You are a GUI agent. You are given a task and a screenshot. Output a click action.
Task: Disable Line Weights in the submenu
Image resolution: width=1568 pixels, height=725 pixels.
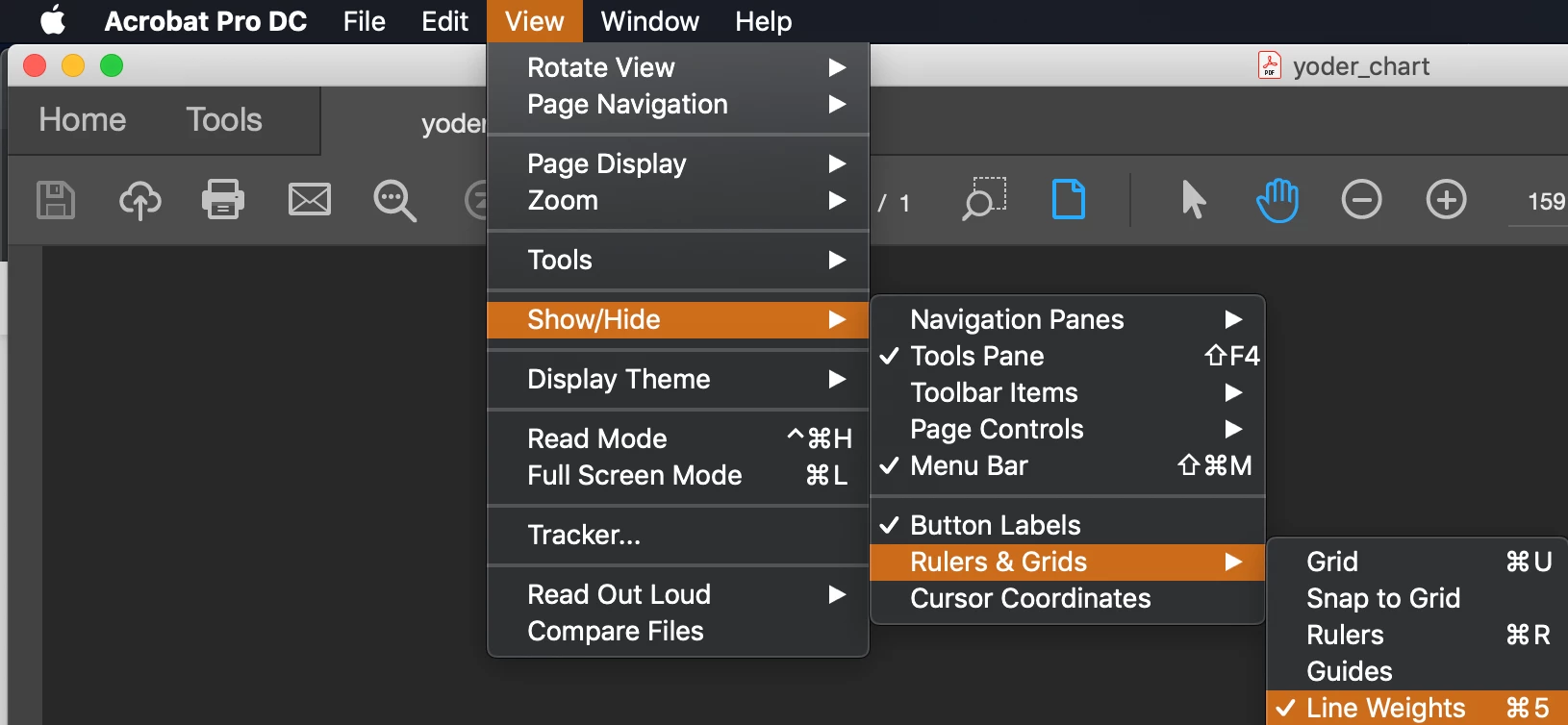click(x=1418, y=708)
